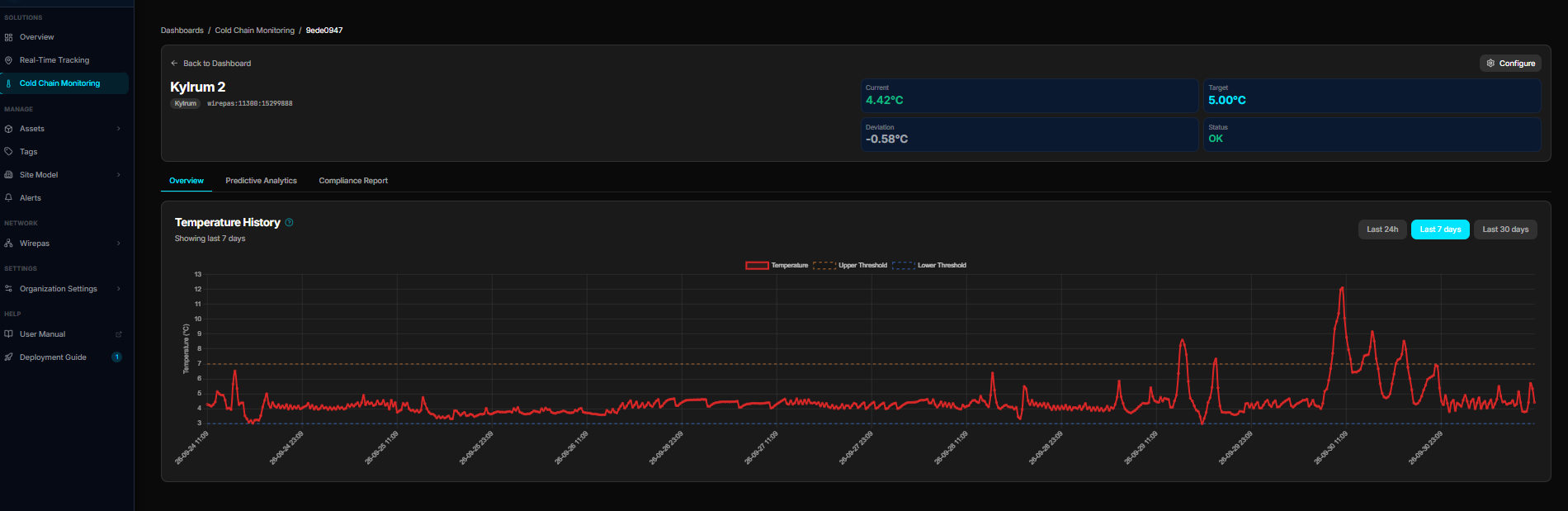Click the User Manual book icon
Viewport: 1568px width, 511px height.
8,334
